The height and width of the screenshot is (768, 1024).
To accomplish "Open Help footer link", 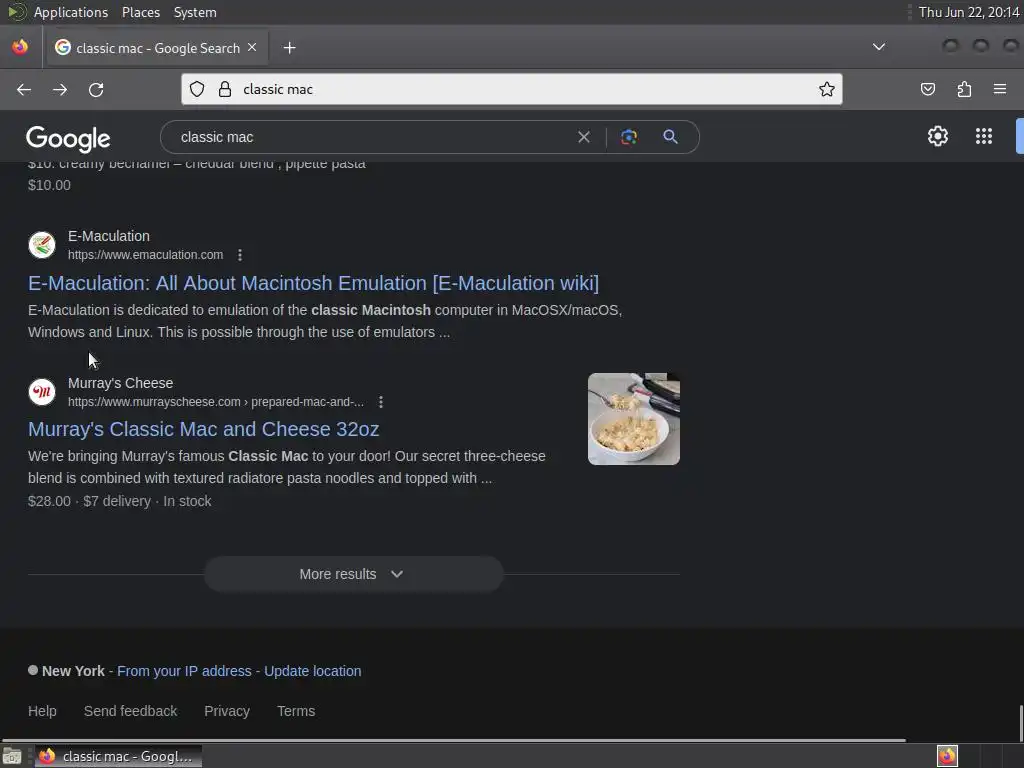I will click(x=42, y=711).
